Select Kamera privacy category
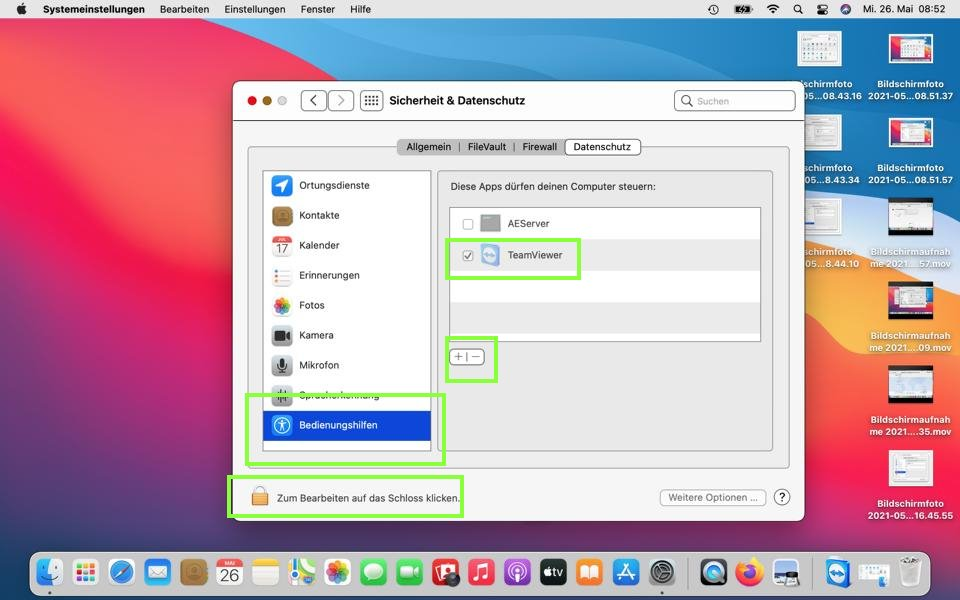The image size is (960, 600). point(347,336)
